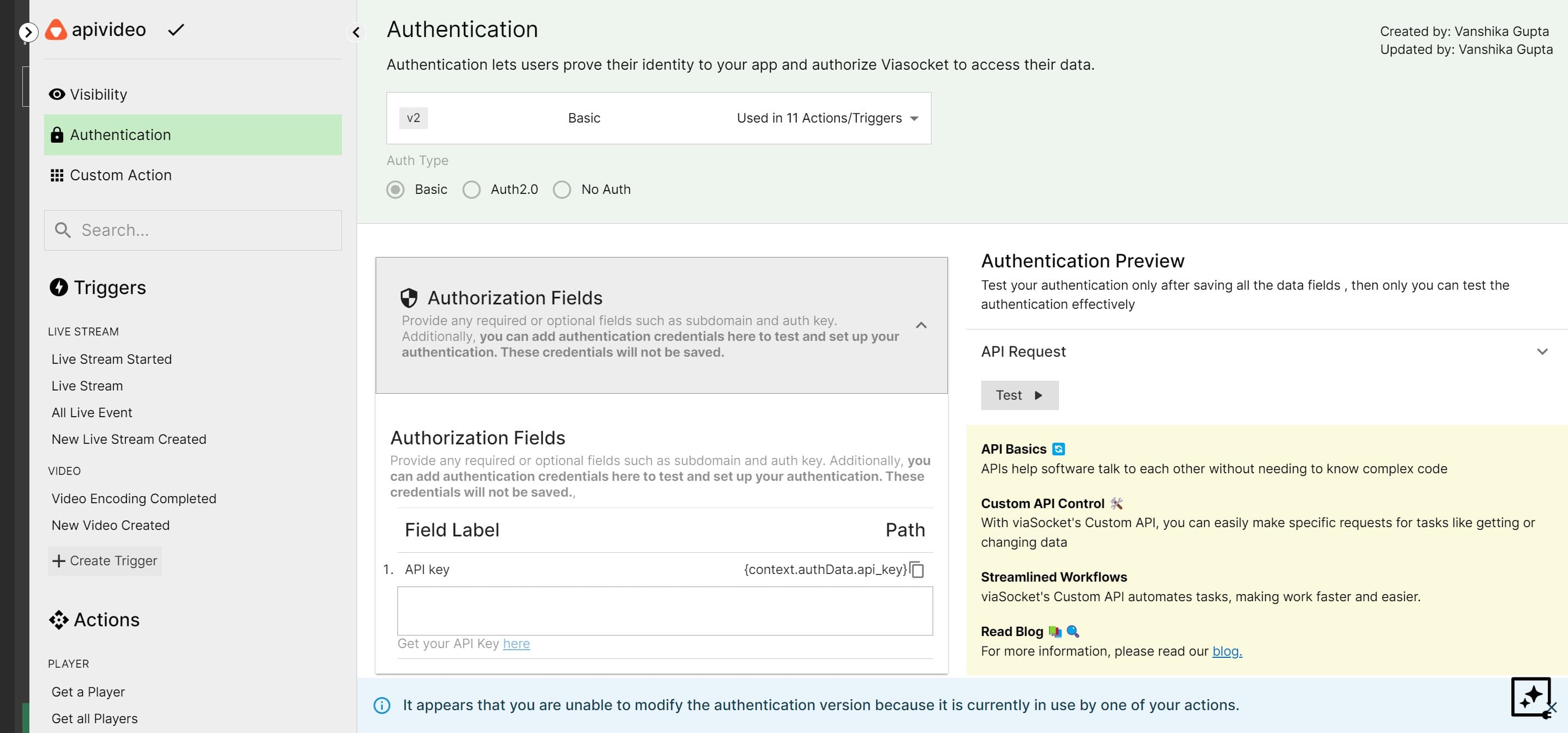Expand the left rail with arrow button
Viewport: 1568px width, 733px height.
coord(28,32)
